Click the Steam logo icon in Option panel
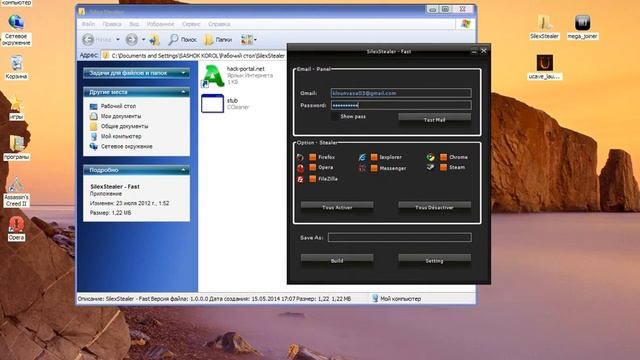 click(431, 167)
